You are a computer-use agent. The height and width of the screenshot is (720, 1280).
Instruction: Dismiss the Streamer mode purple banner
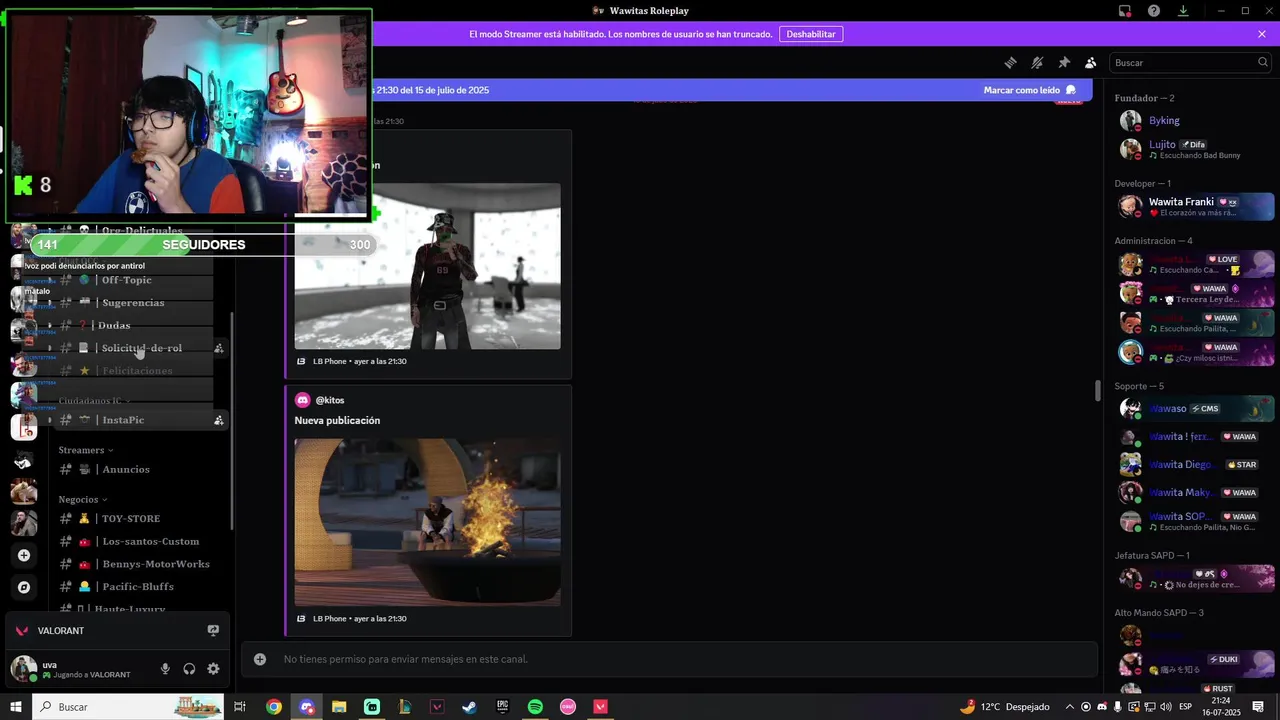click(x=1262, y=34)
